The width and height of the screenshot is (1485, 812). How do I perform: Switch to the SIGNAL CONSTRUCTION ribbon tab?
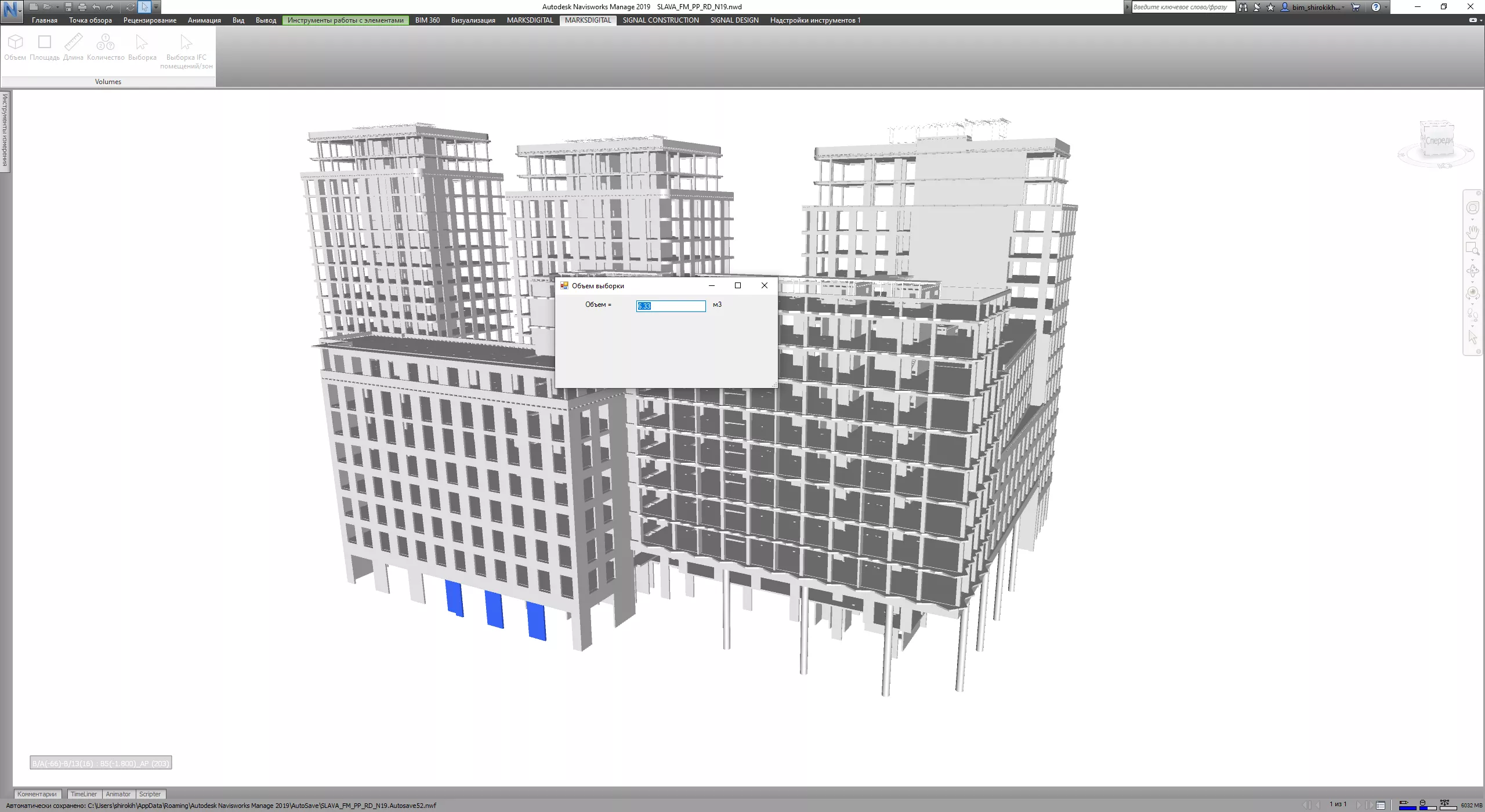coord(660,20)
